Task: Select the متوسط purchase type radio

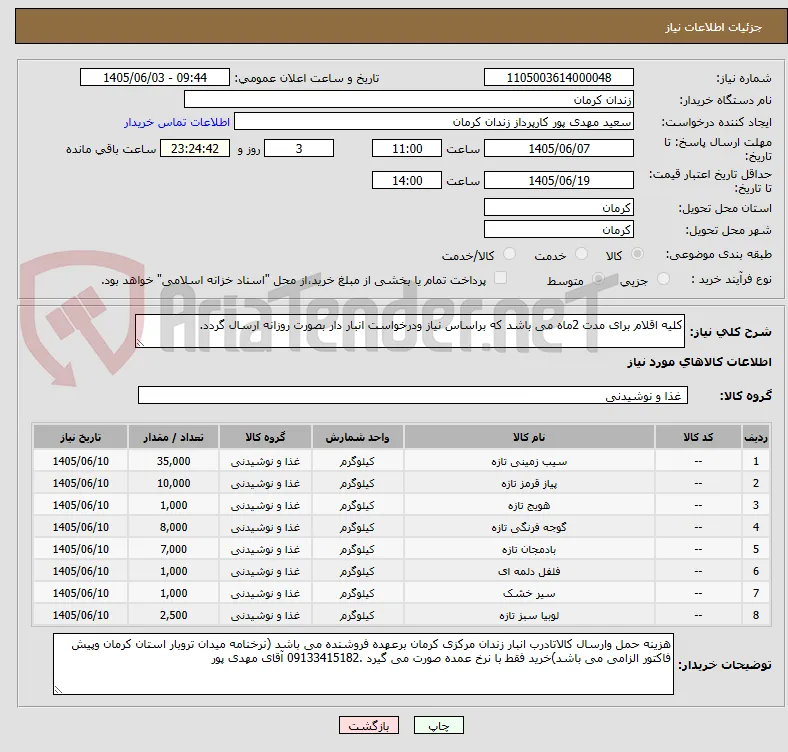Action: (598, 278)
